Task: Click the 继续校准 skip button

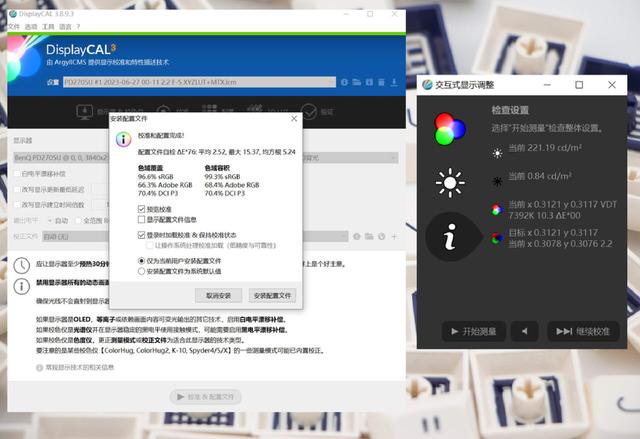Action: [583, 331]
